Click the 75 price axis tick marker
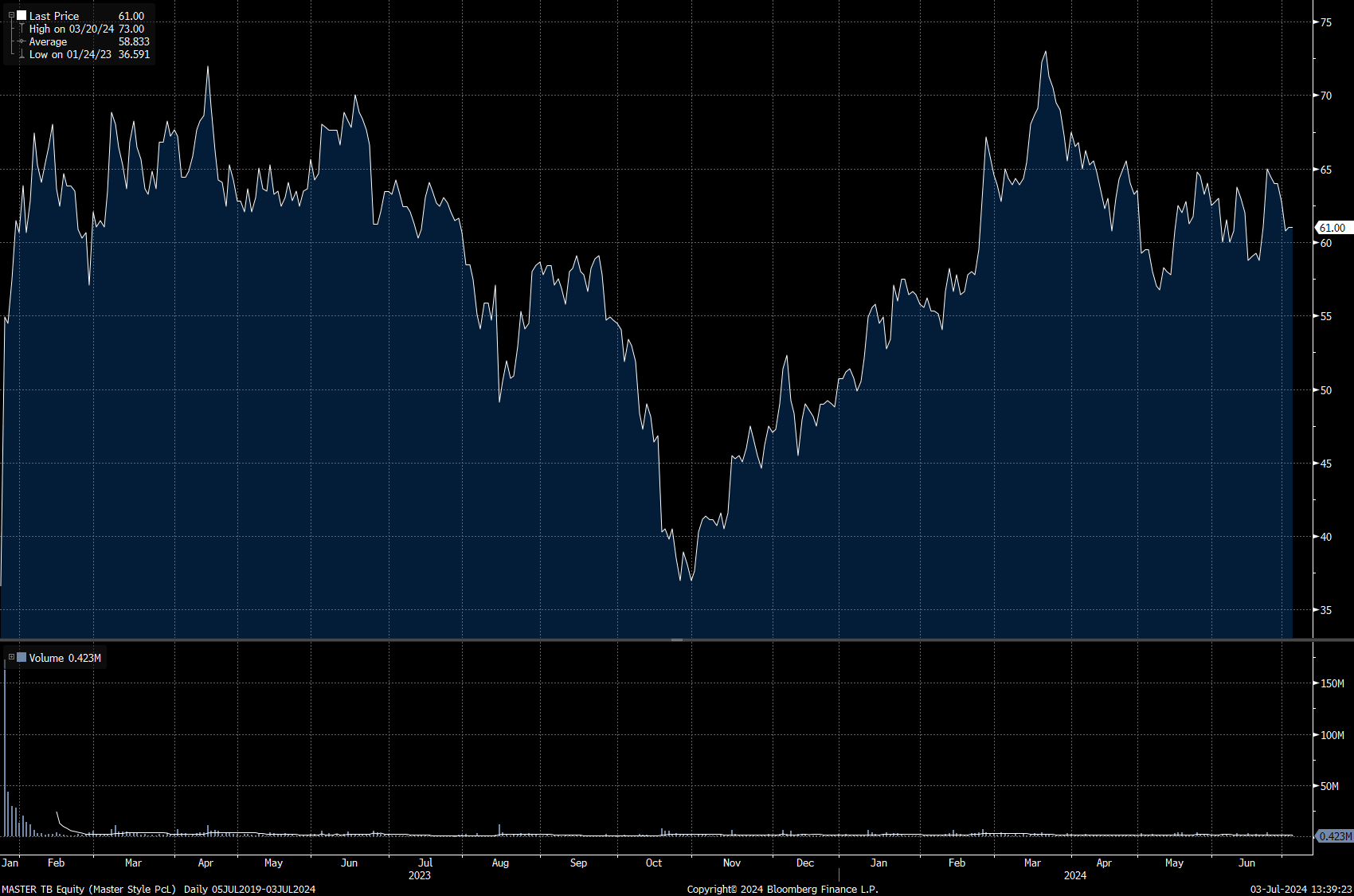This screenshot has height=896, width=1354. coord(1325,22)
